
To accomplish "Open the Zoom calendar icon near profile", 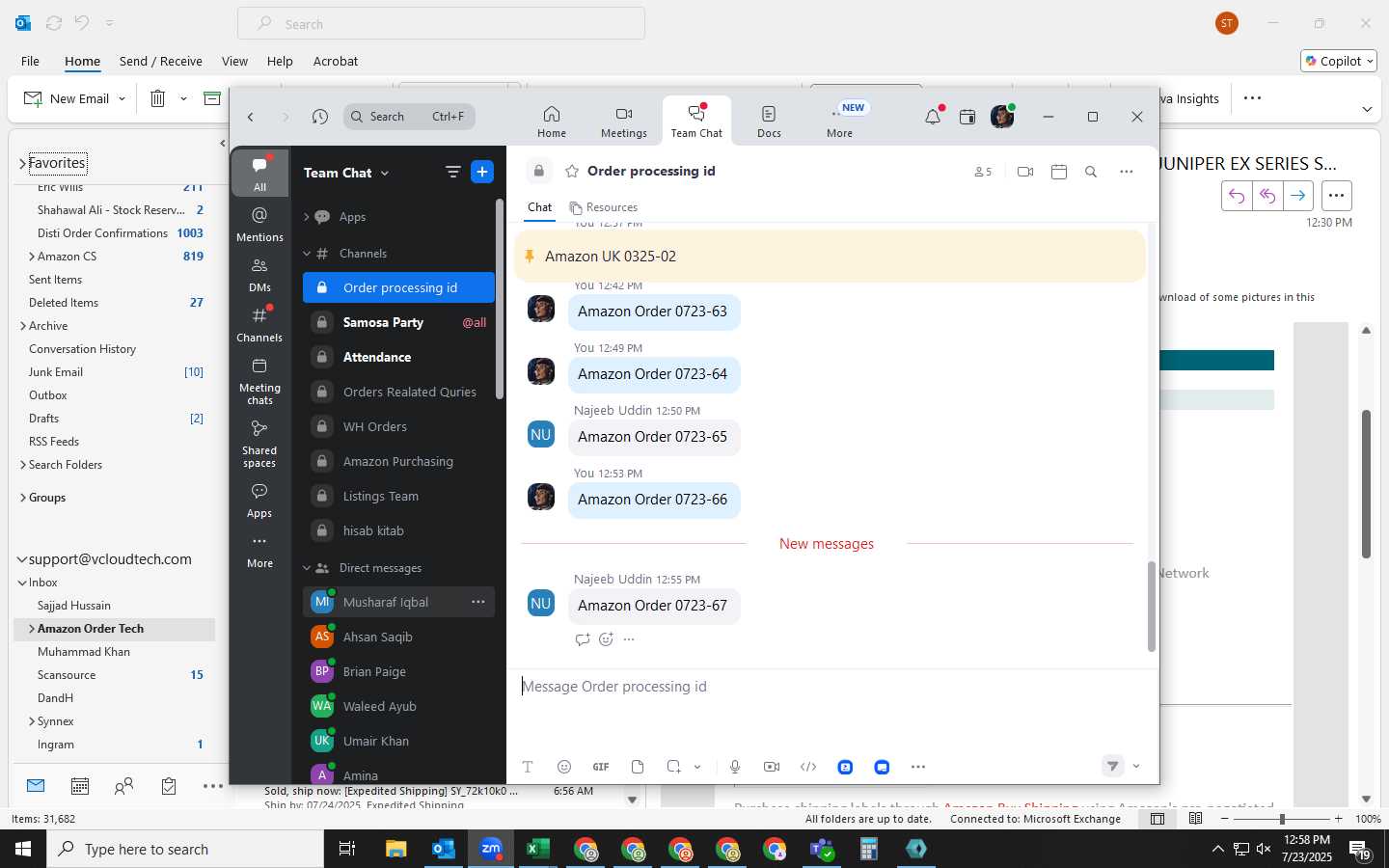I will click(967, 117).
